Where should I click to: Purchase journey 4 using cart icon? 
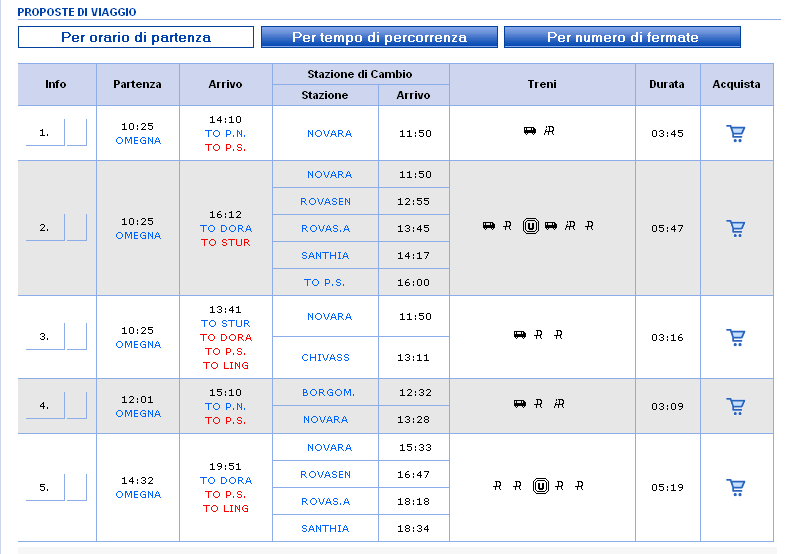click(736, 405)
